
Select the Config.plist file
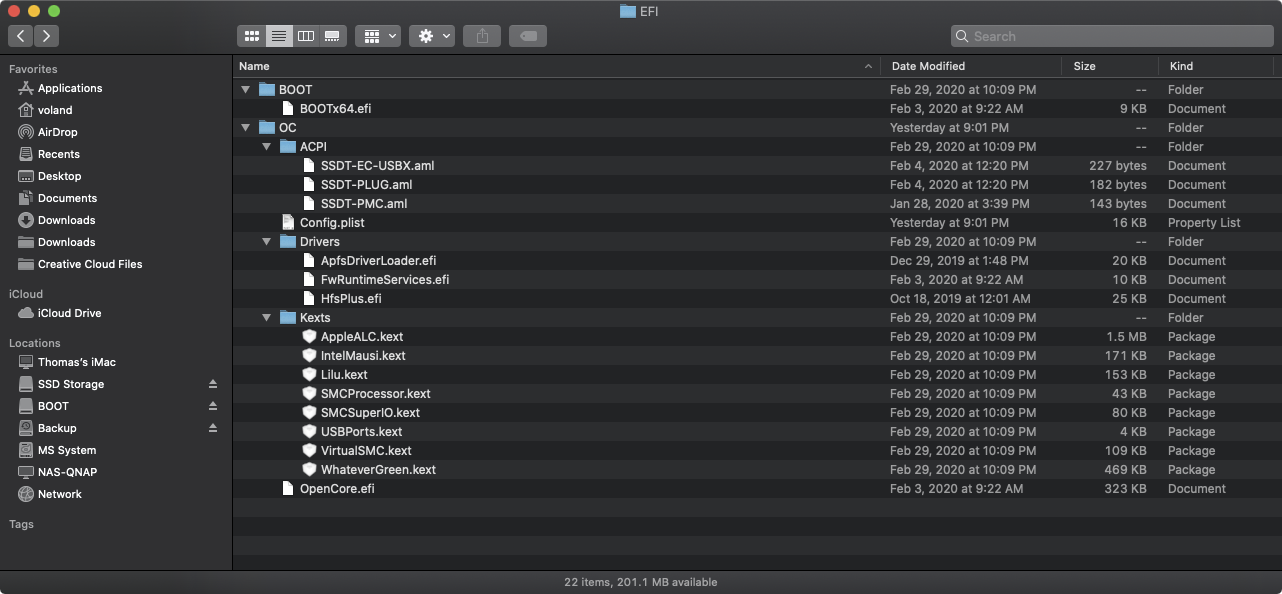(757, 223)
